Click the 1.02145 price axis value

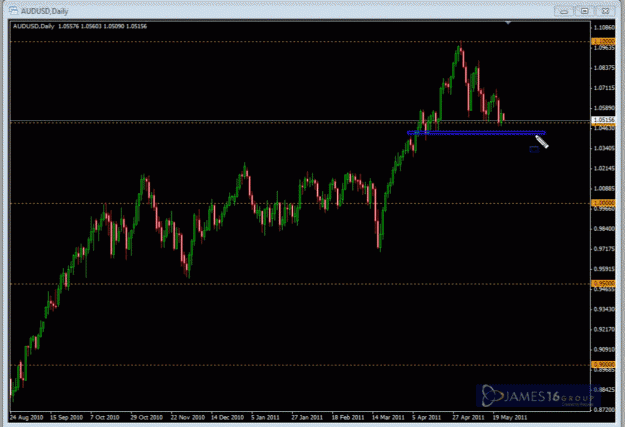[604, 168]
